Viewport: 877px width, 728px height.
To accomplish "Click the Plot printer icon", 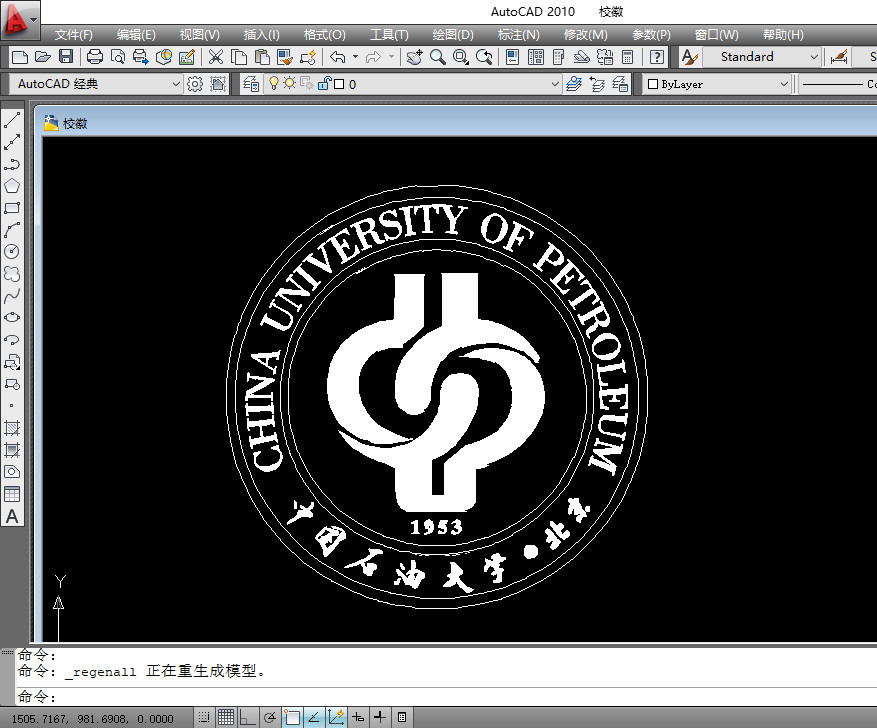I will click(x=95, y=57).
